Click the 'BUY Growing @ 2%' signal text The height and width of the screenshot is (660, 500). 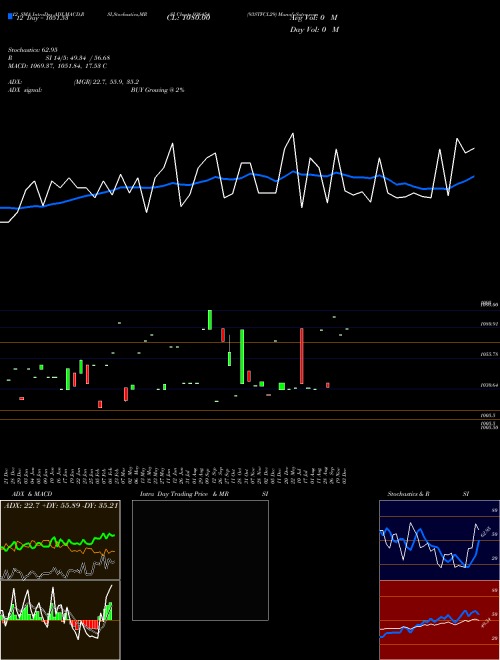click(x=157, y=90)
